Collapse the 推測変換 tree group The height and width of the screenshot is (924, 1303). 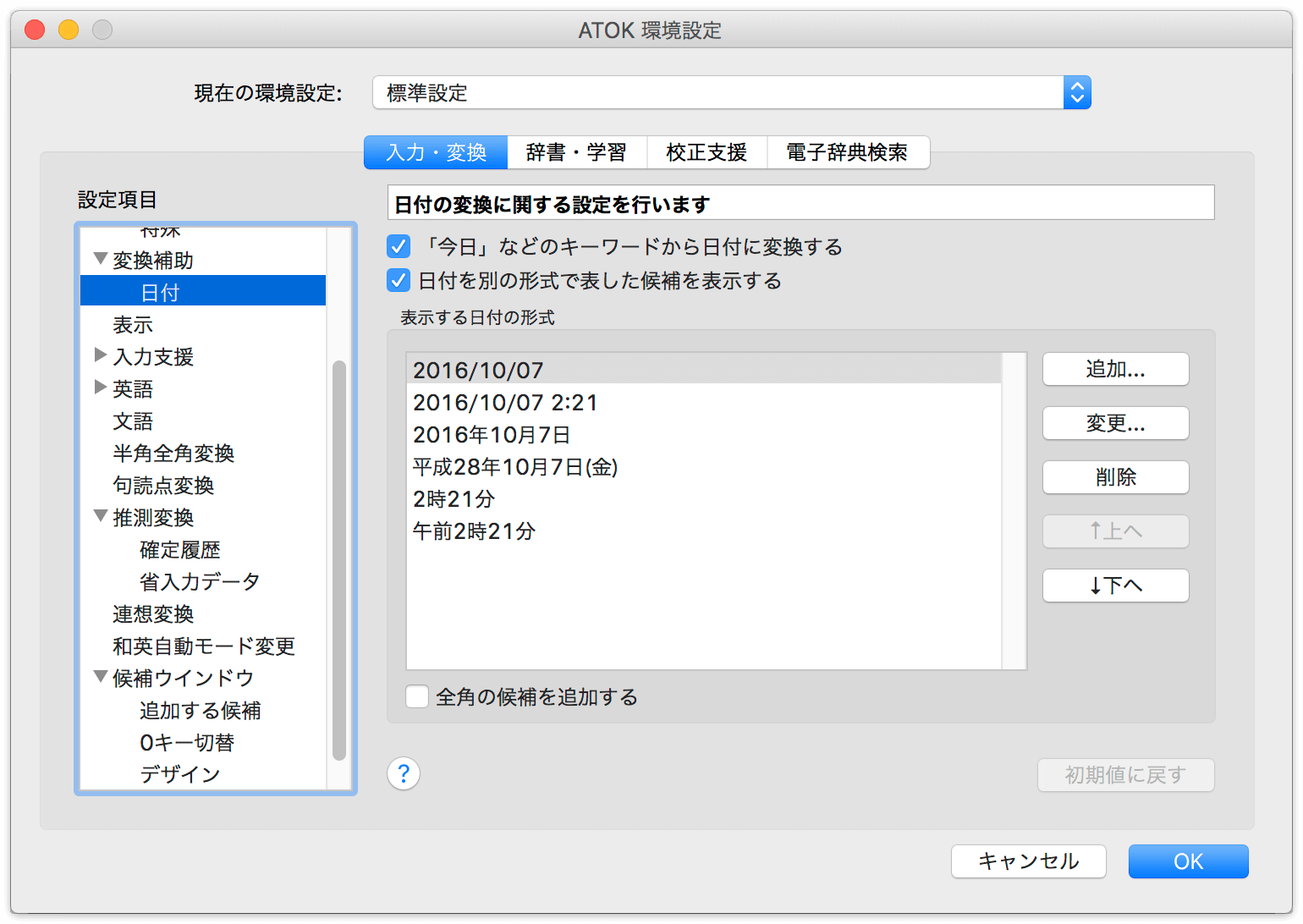click(x=101, y=516)
